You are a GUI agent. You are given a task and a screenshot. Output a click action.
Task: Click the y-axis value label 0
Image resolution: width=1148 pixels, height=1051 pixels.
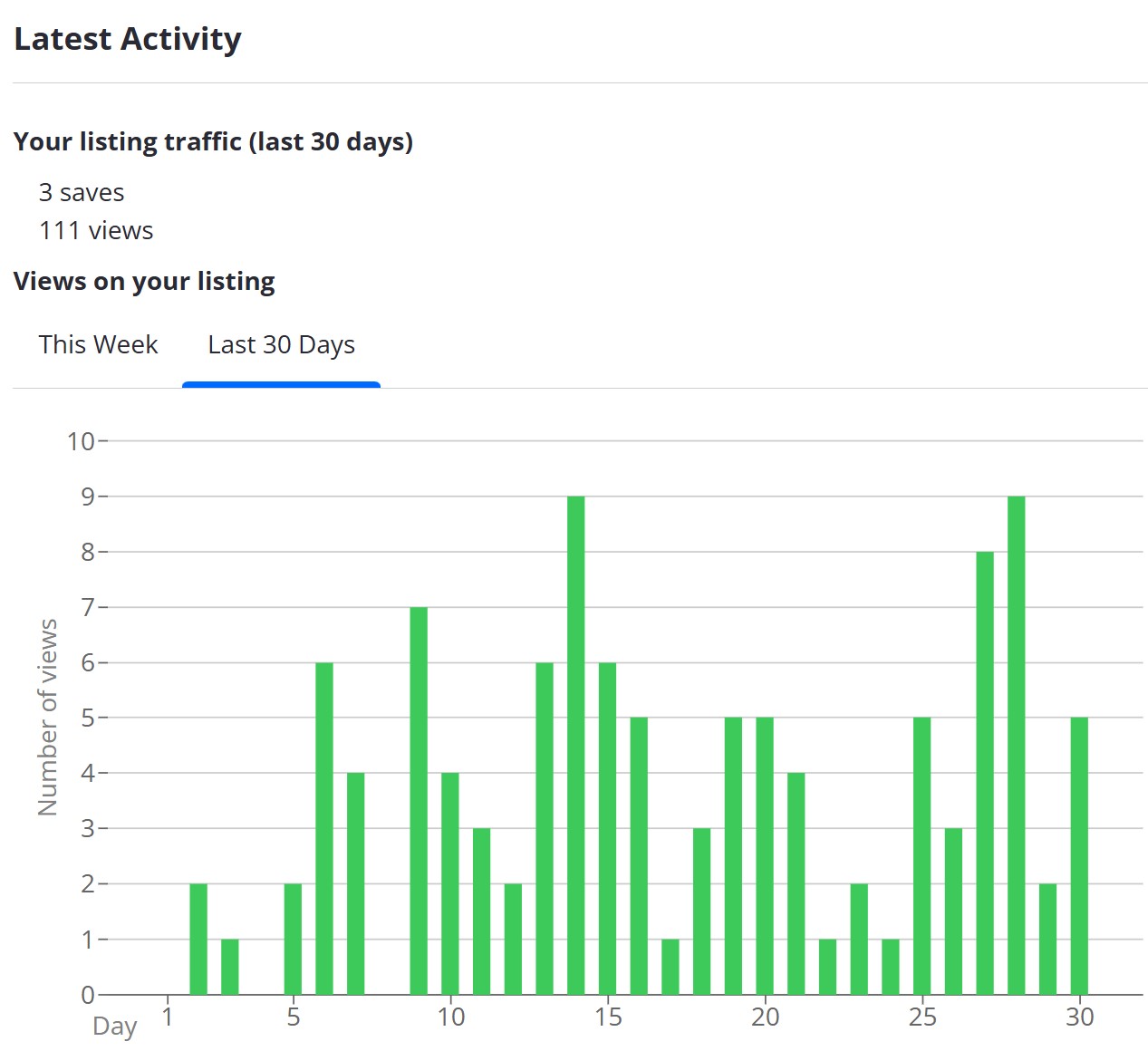coord(88,995)
